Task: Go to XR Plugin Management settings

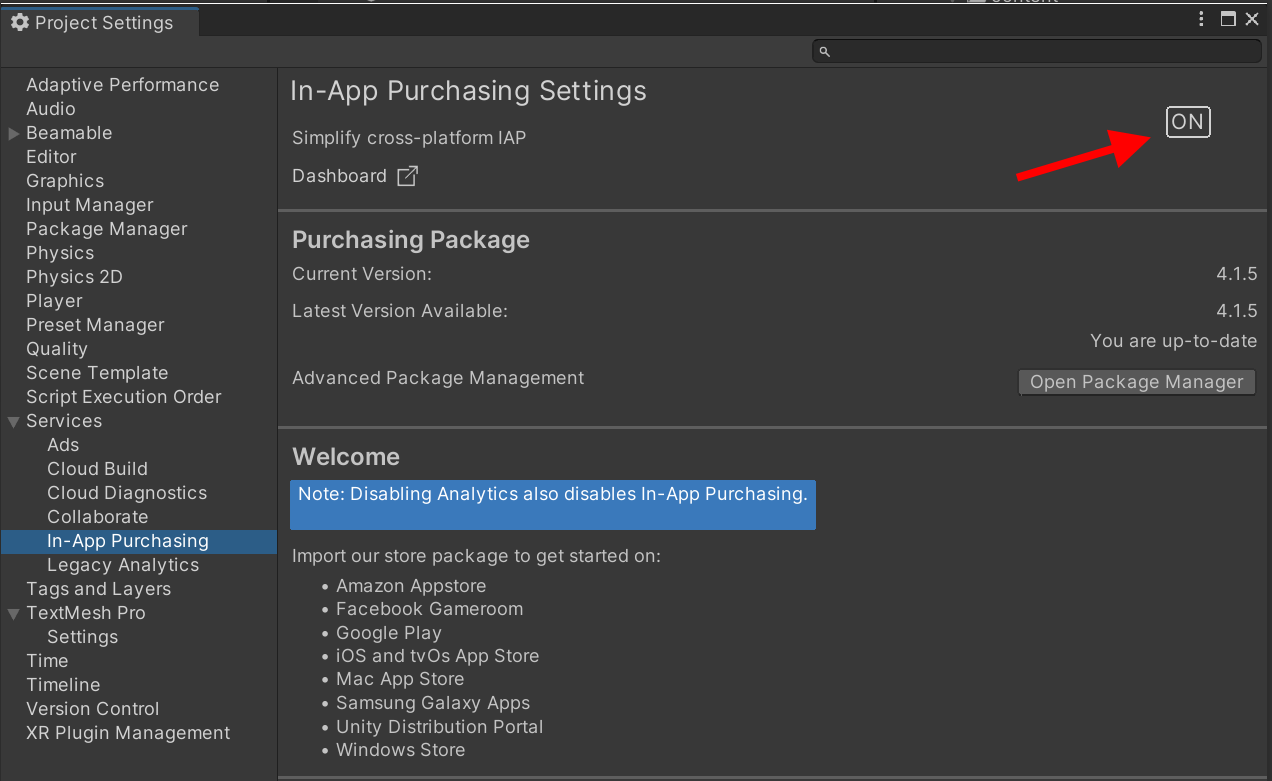Action: point(128,733)
